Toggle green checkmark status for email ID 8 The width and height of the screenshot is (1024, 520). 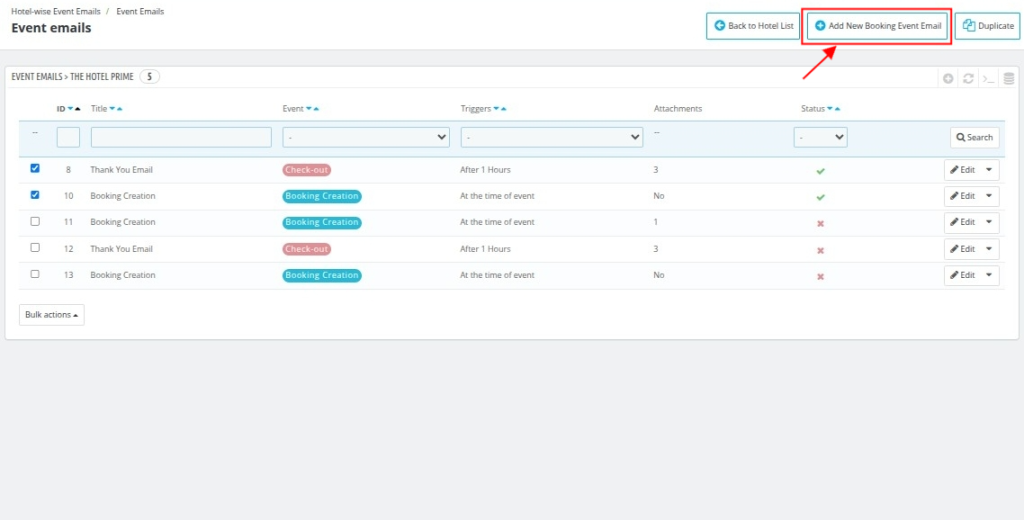820,171
